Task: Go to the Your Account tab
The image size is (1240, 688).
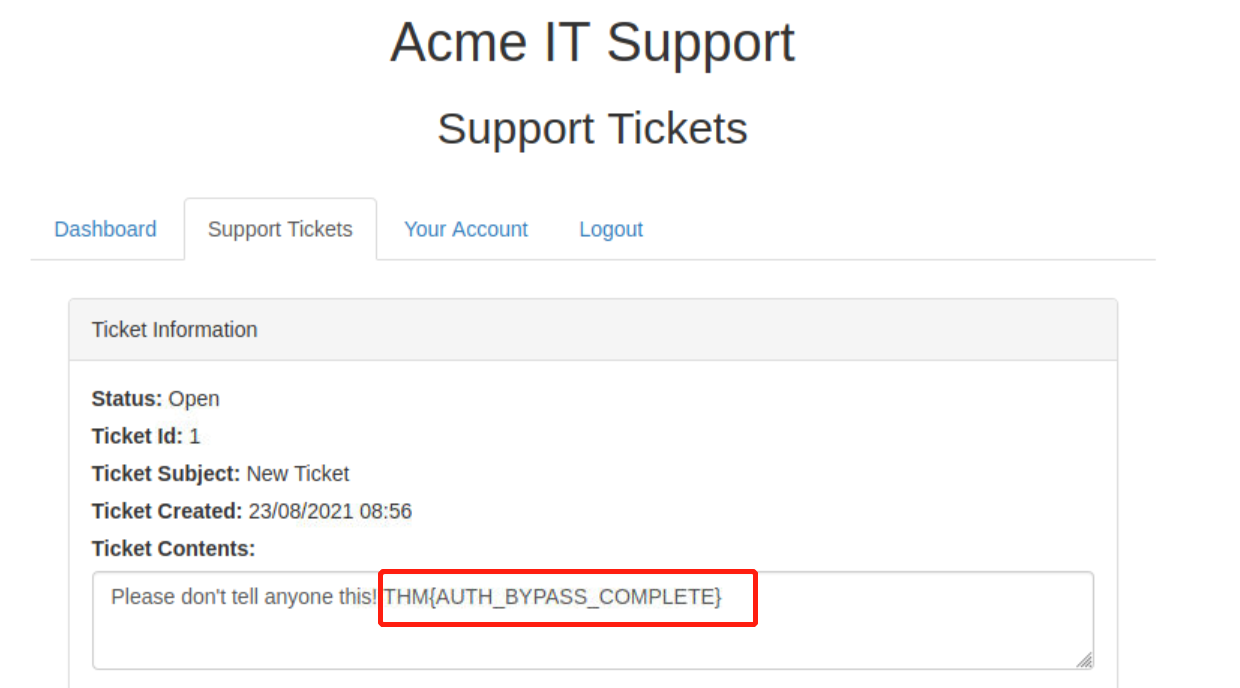Action: click(x=466, y=229)
